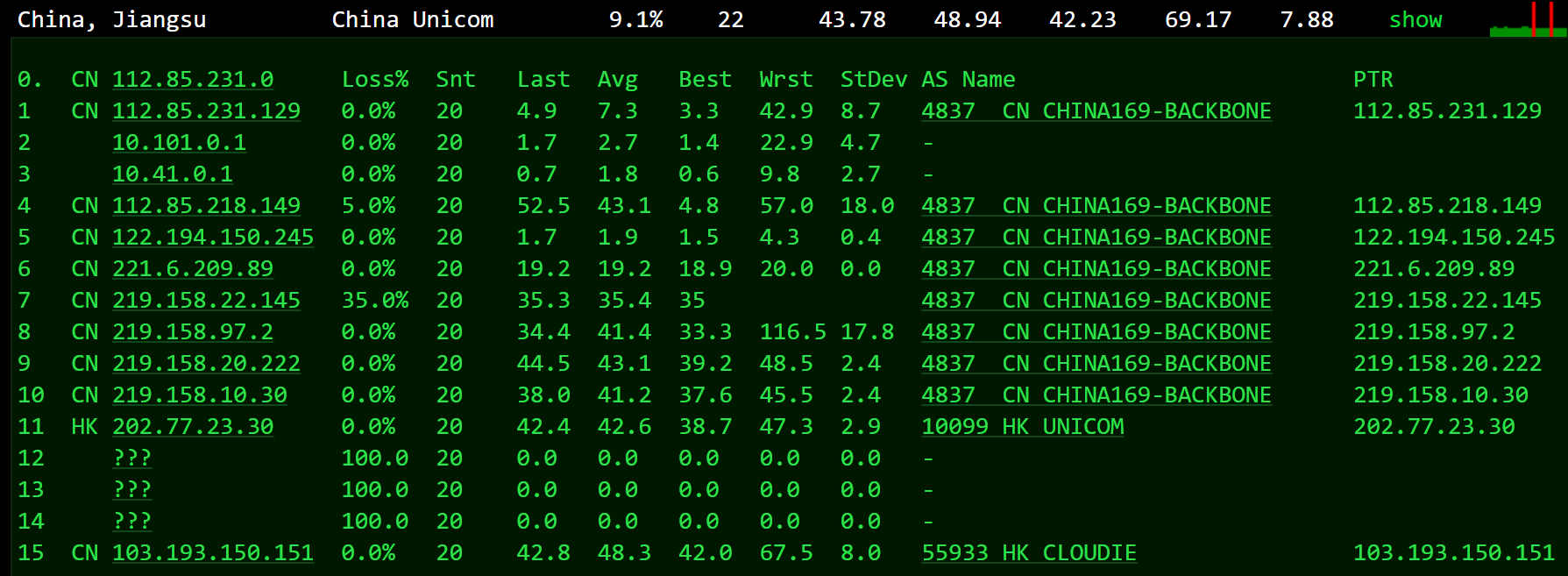Click the 'show' link in the header row
The width and height of the screenshot is (1568, 576).
click(1415, 19)
